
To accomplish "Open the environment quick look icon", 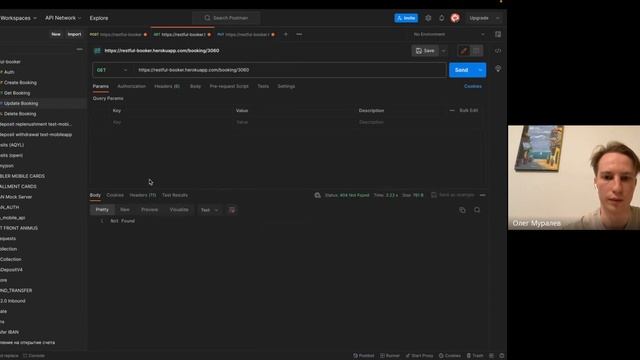I will tap(498, 34).
